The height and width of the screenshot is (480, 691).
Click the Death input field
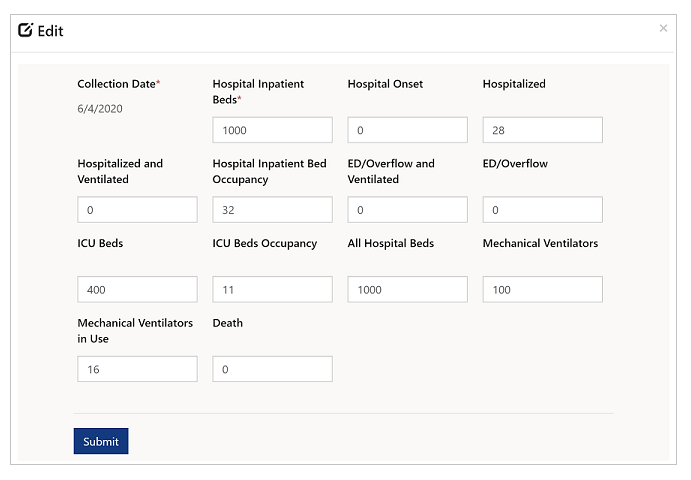tap(272, 369)
